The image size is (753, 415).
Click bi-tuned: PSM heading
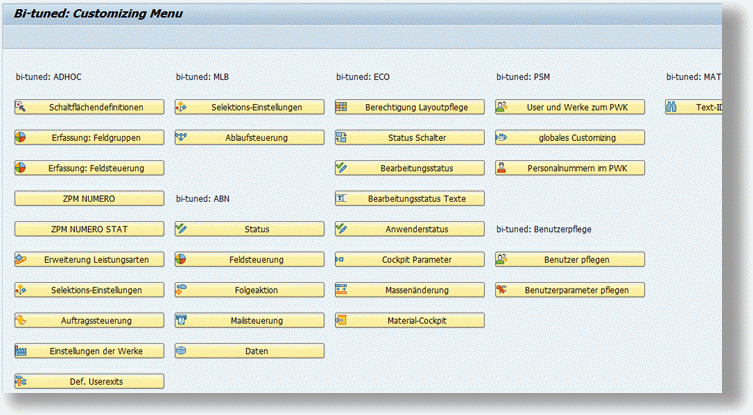(523, 77)
